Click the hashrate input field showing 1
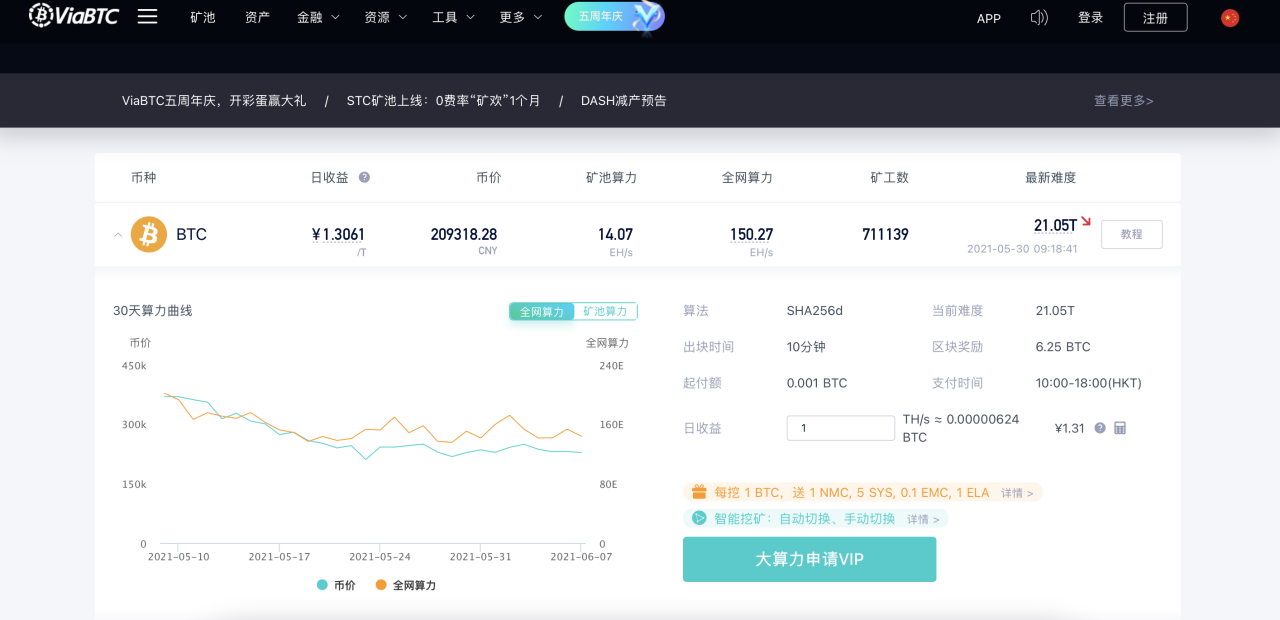Image resolution: width=1280 pixels, height=620 pixels. pos(840,427)
